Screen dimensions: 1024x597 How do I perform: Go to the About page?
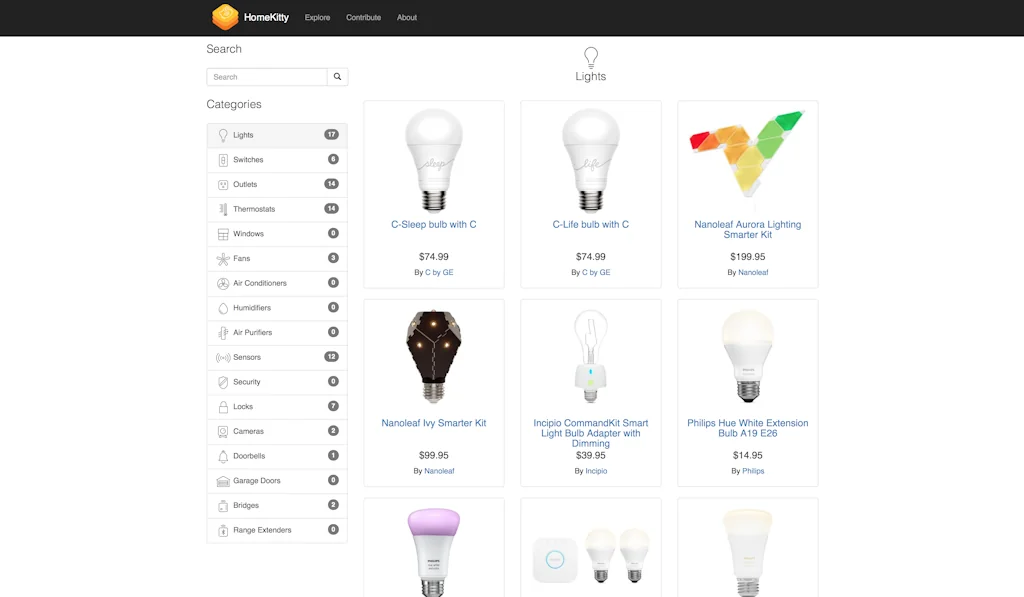tap(407, 18)
